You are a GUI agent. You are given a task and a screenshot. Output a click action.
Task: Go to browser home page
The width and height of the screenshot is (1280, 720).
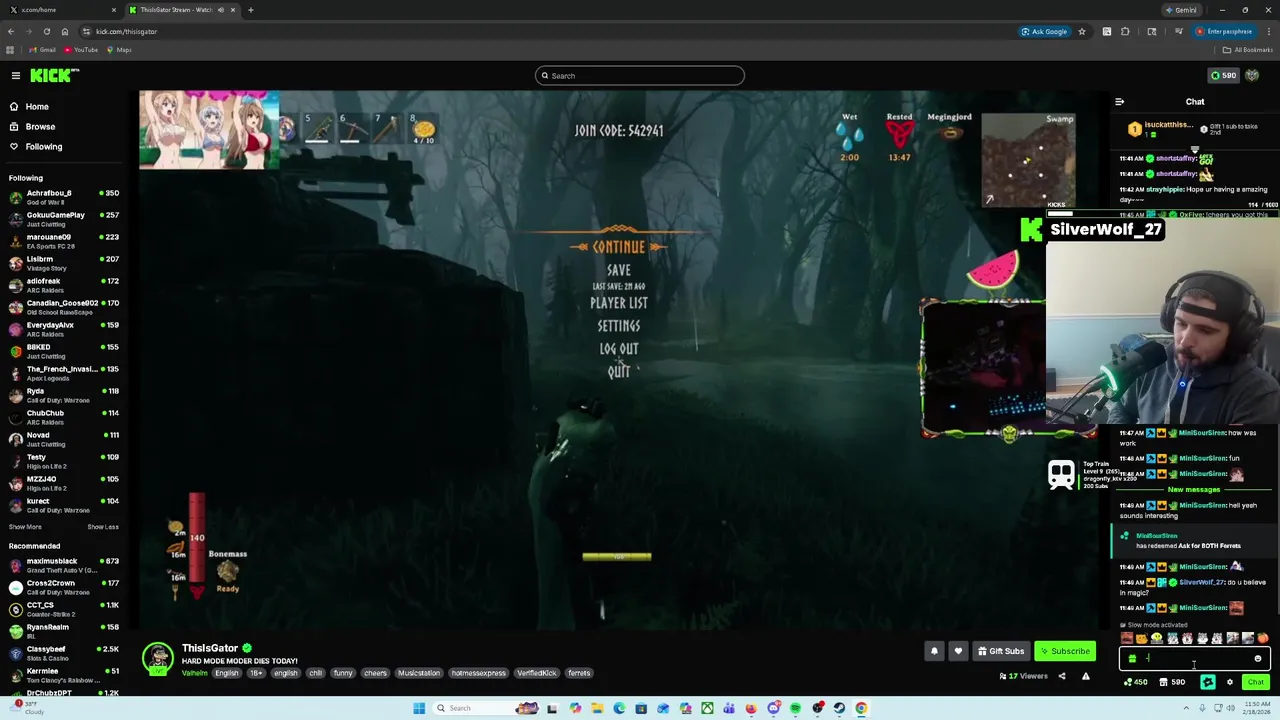coord(65,31)
